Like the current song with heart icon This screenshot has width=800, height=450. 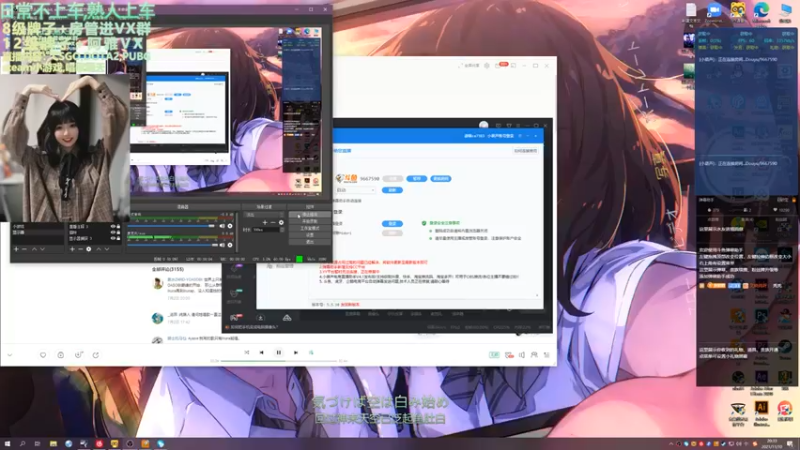43,355
